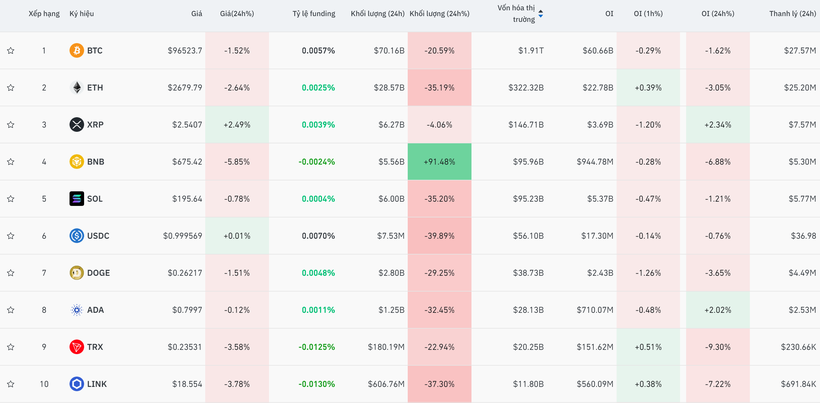Open the BNB symbol link
The image size is (820, 403).
tap(96, 162)
